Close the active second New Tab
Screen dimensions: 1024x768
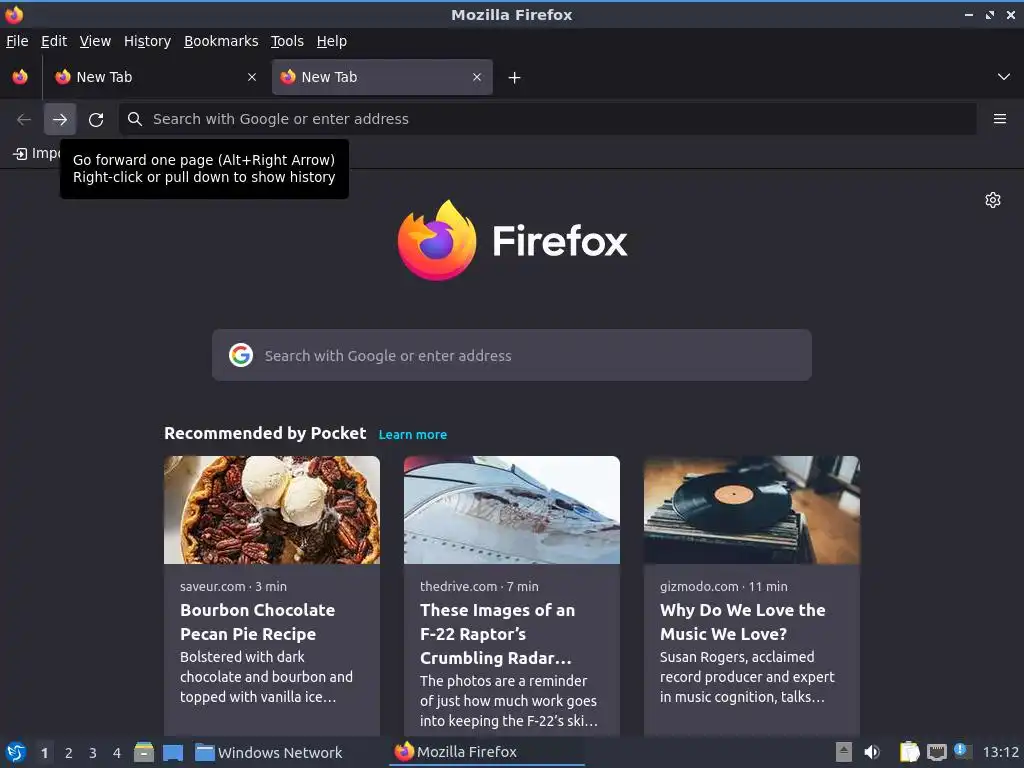[x=477, y=77]
